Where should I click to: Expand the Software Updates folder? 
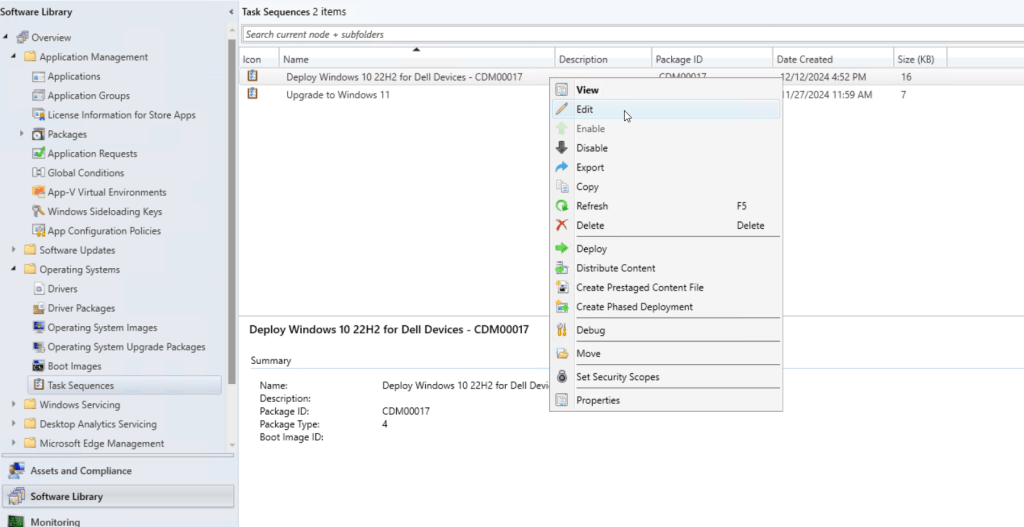coord(14,250)
